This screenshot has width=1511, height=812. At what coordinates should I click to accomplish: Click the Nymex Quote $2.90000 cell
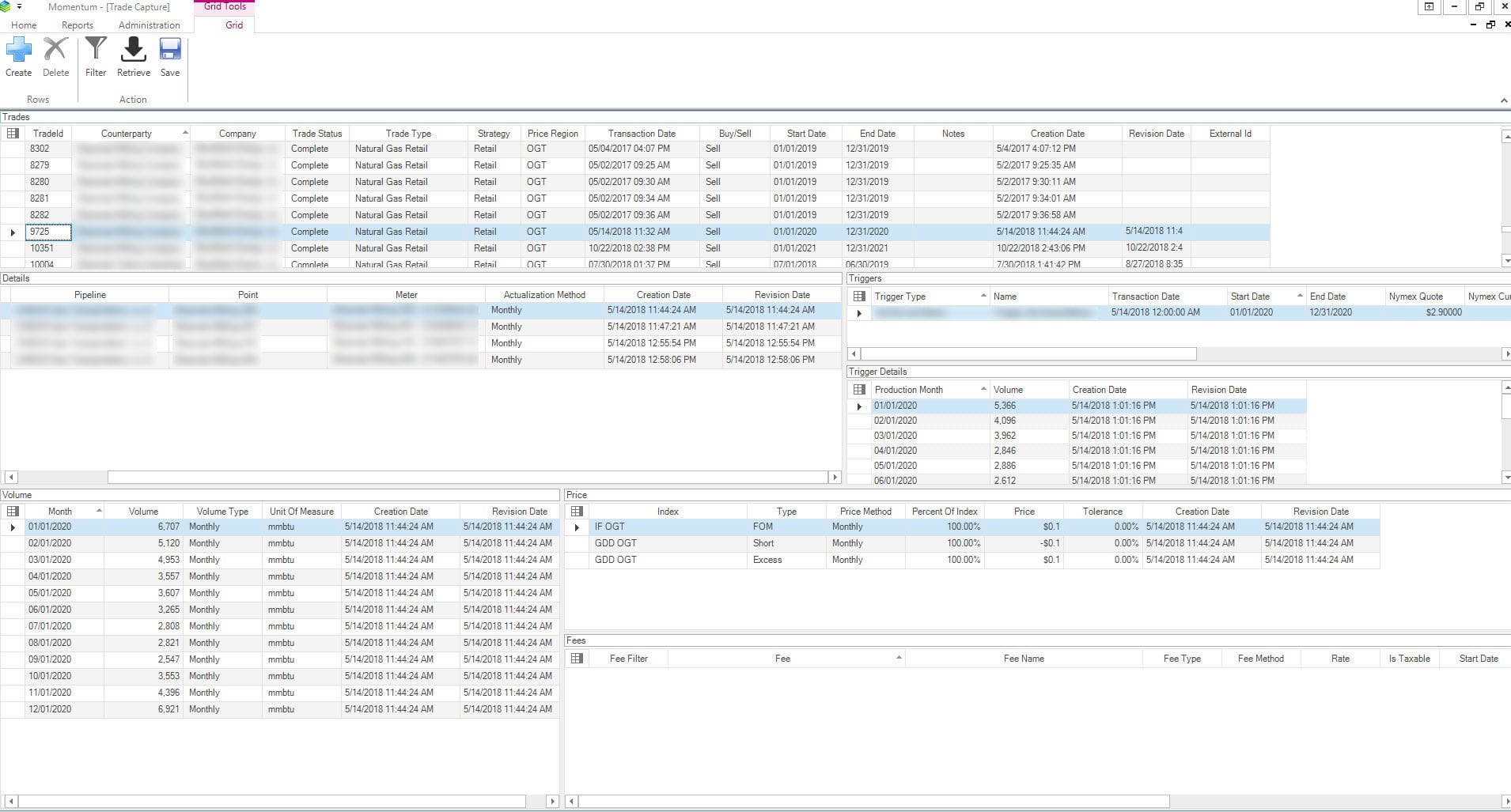pos(1424,312)
